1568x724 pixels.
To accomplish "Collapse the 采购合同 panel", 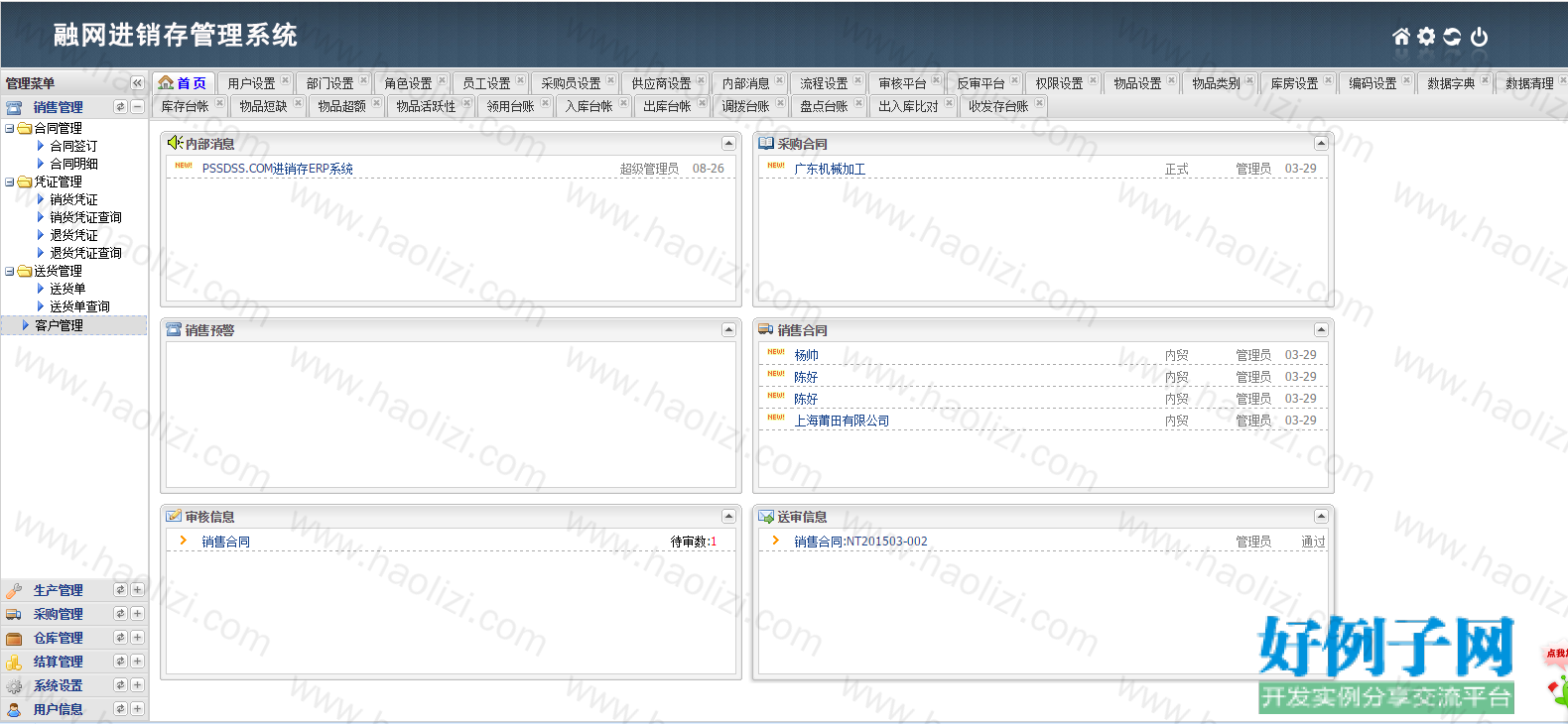I will click(1321, 143).
